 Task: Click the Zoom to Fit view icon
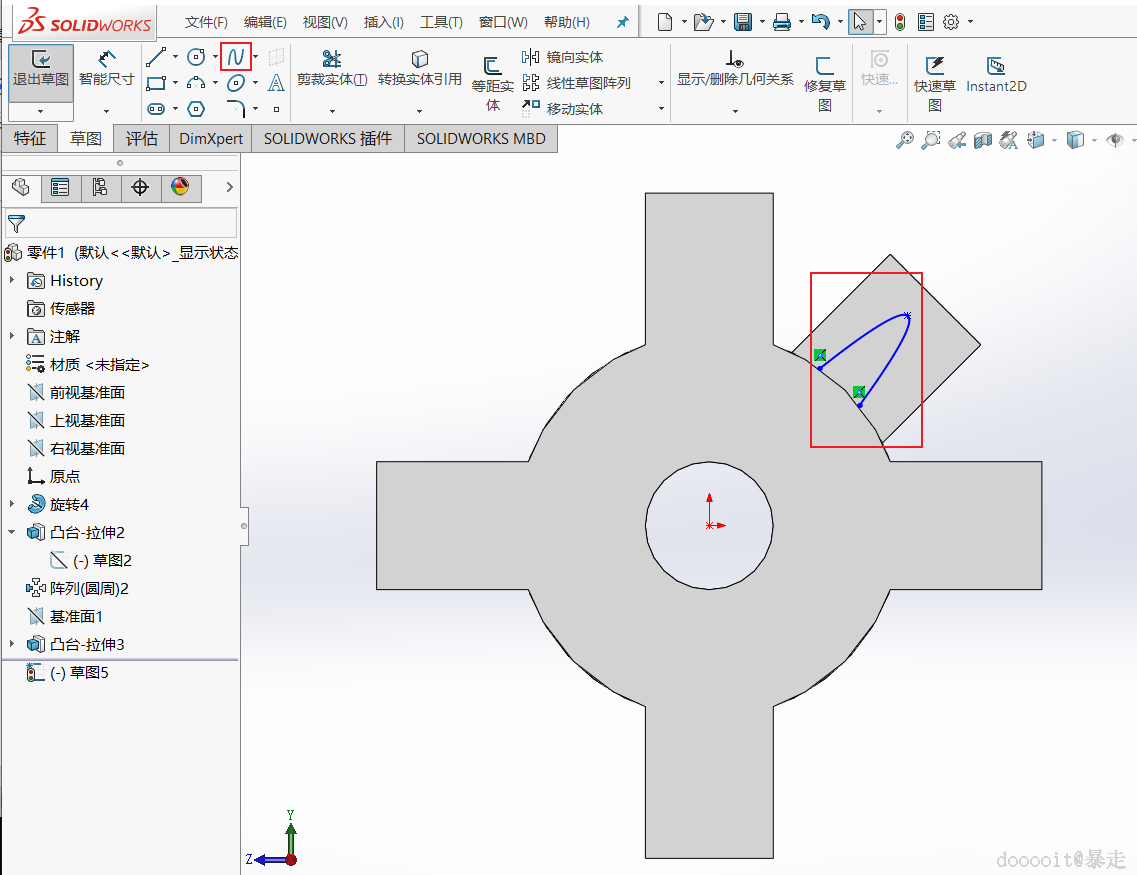tap(904, 140)
